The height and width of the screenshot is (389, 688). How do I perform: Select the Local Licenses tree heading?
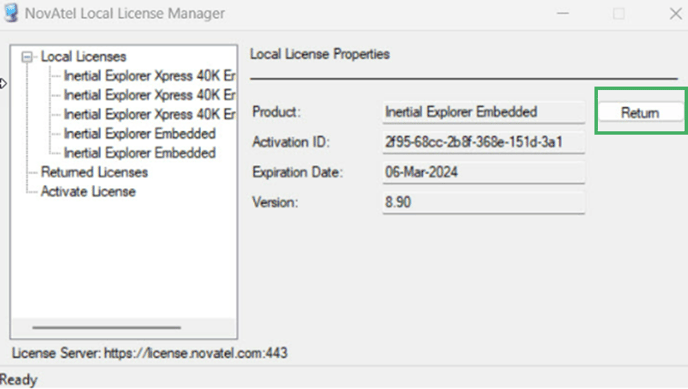83,57
